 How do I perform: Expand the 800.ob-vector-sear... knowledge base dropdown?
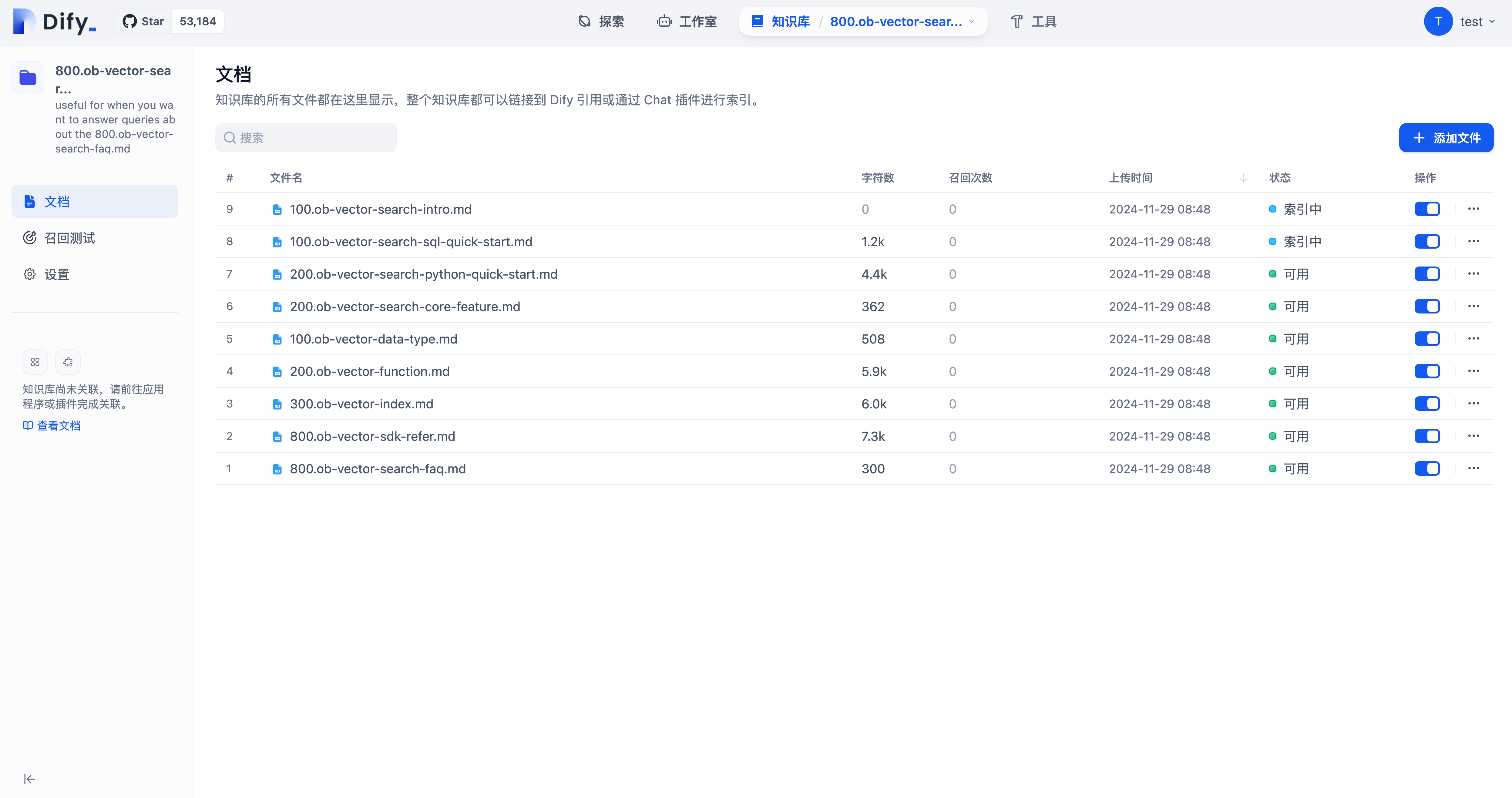(x=902, y=22)
